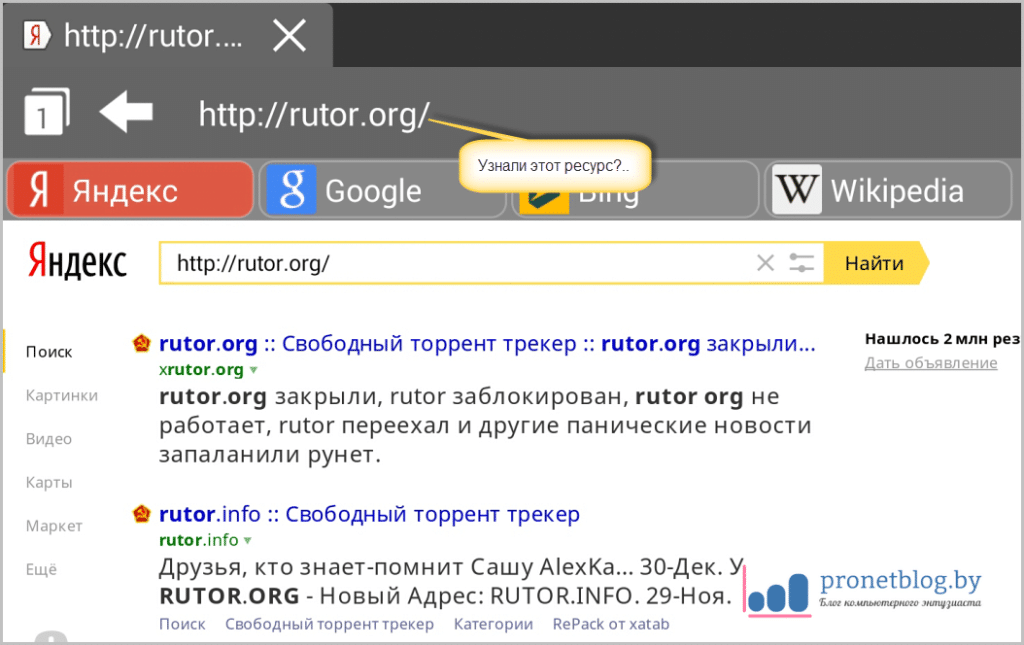Switch to Маркет results
The height and width of the screenshot is (645, 1024).
point(54,526)
